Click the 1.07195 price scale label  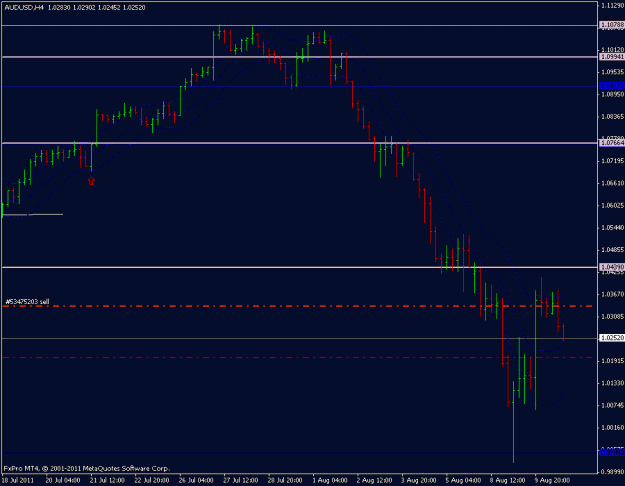pos(613,161)
